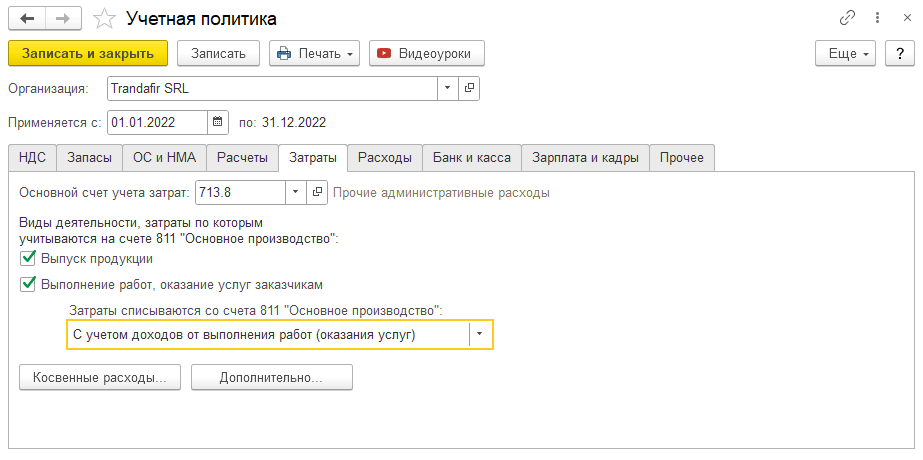Viewport: 923px width, 460px height.
Task: Open the Еще menu
Action: (x=846, y=53)
